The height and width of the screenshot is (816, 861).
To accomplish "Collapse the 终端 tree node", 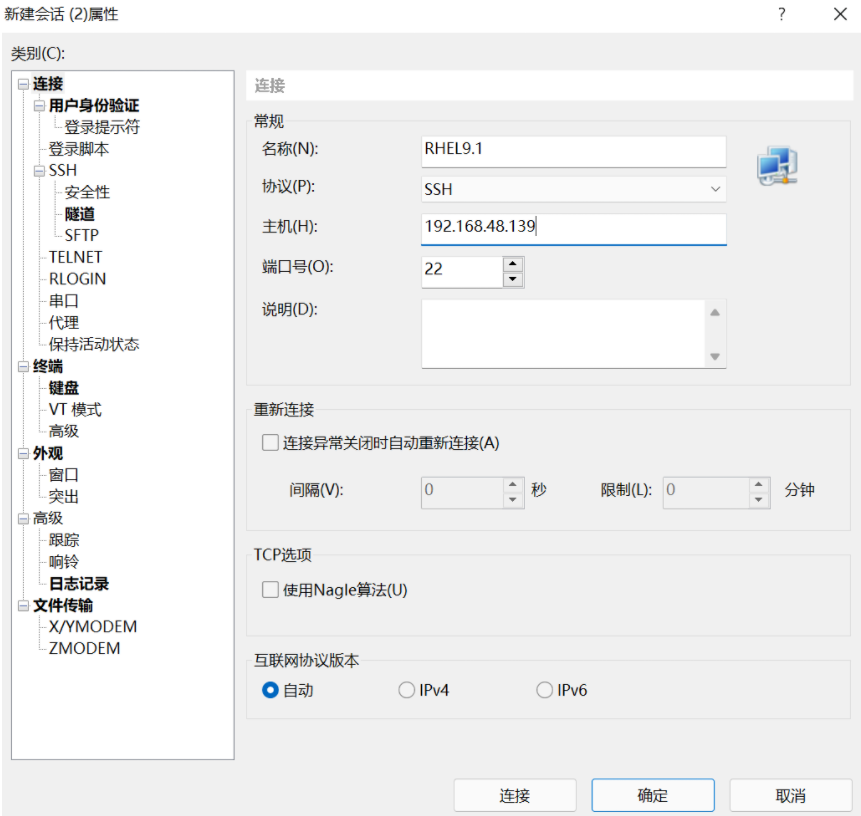I will click(x=23, y=366).
